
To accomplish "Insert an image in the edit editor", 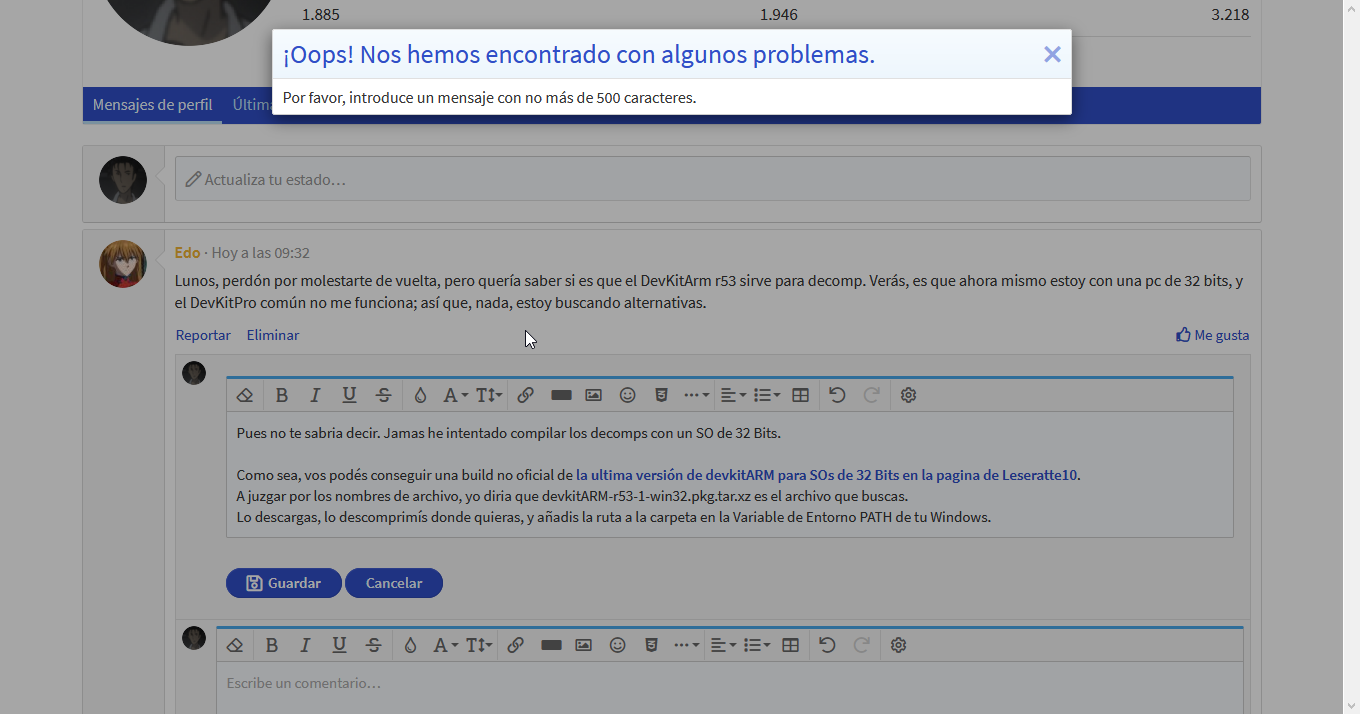I will [x=593, y=395].
